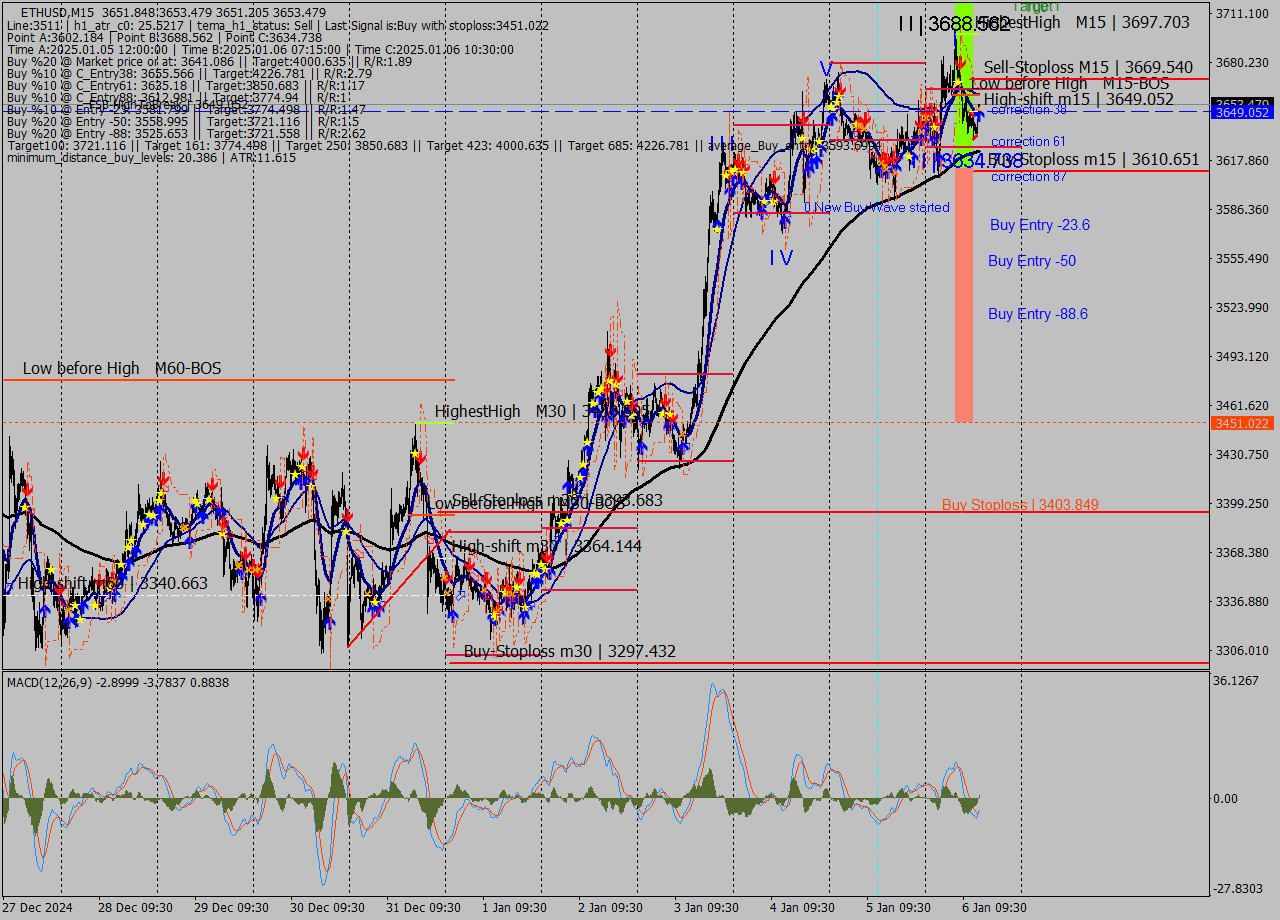Select the '30 Dec 09:30' date label

[x=328, y=907]
